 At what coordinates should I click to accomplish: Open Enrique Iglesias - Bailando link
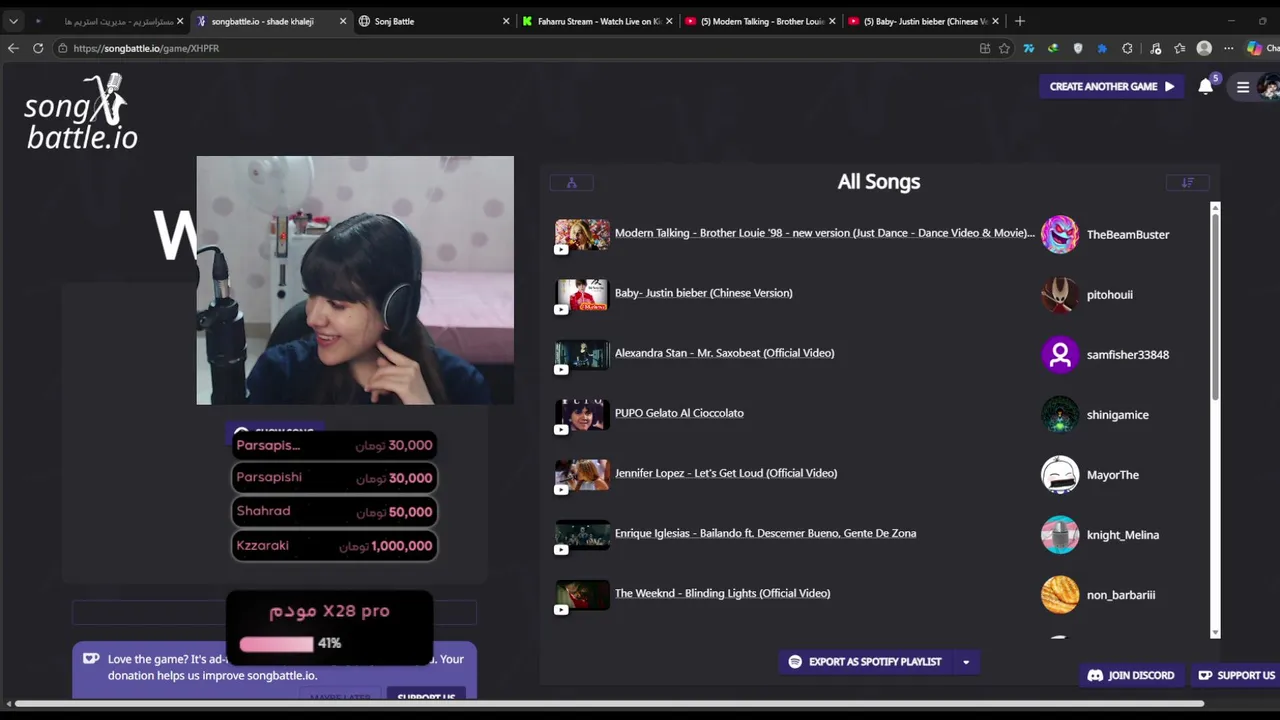coord(765,533)
